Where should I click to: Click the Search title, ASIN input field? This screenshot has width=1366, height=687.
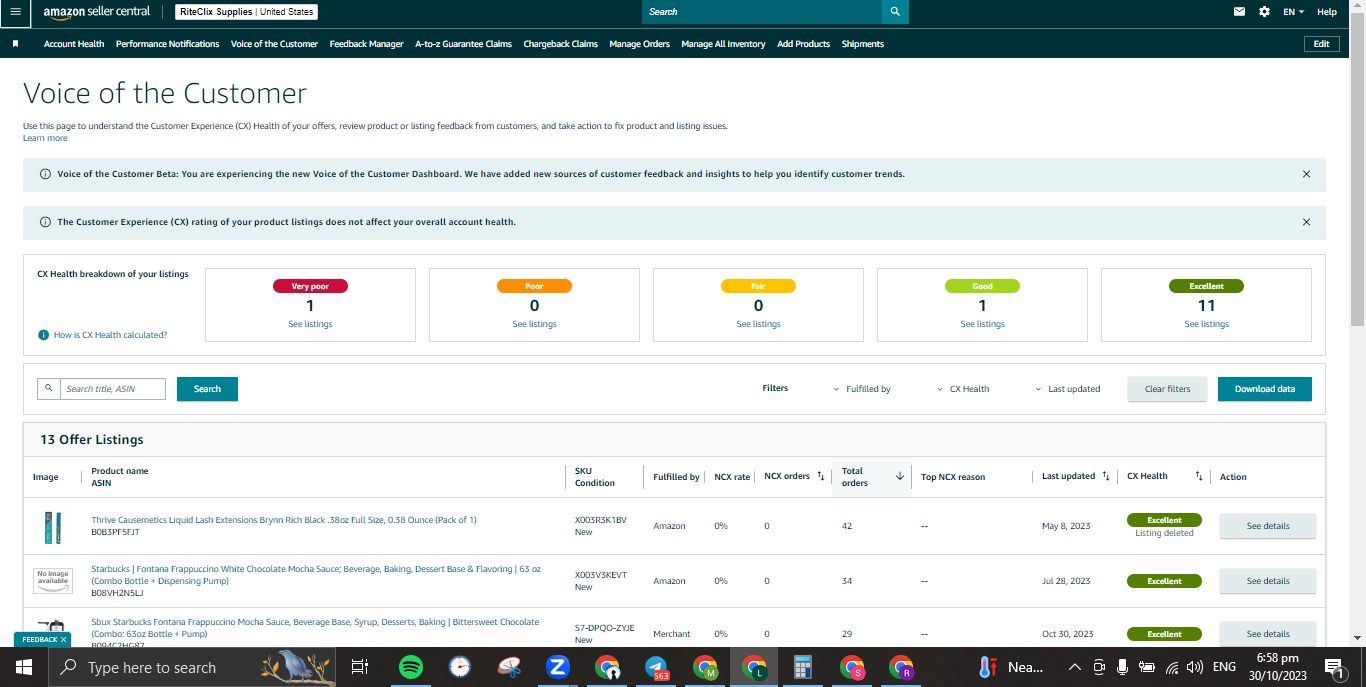(113, 388)
